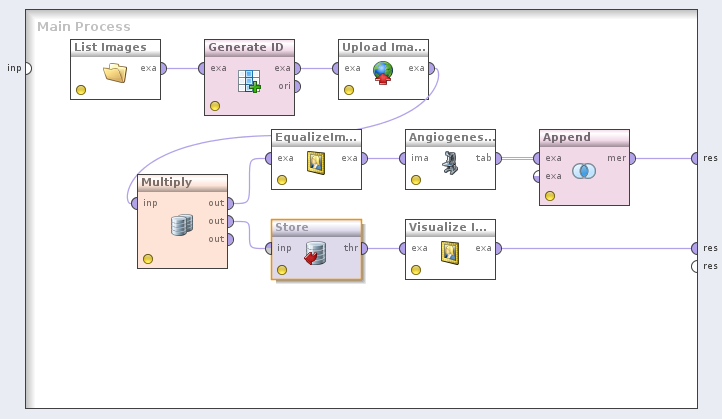The height and width of the screenshot is (419, 722).
Task: Click the Visualize Image picture icon
Action: pos(450,252)
